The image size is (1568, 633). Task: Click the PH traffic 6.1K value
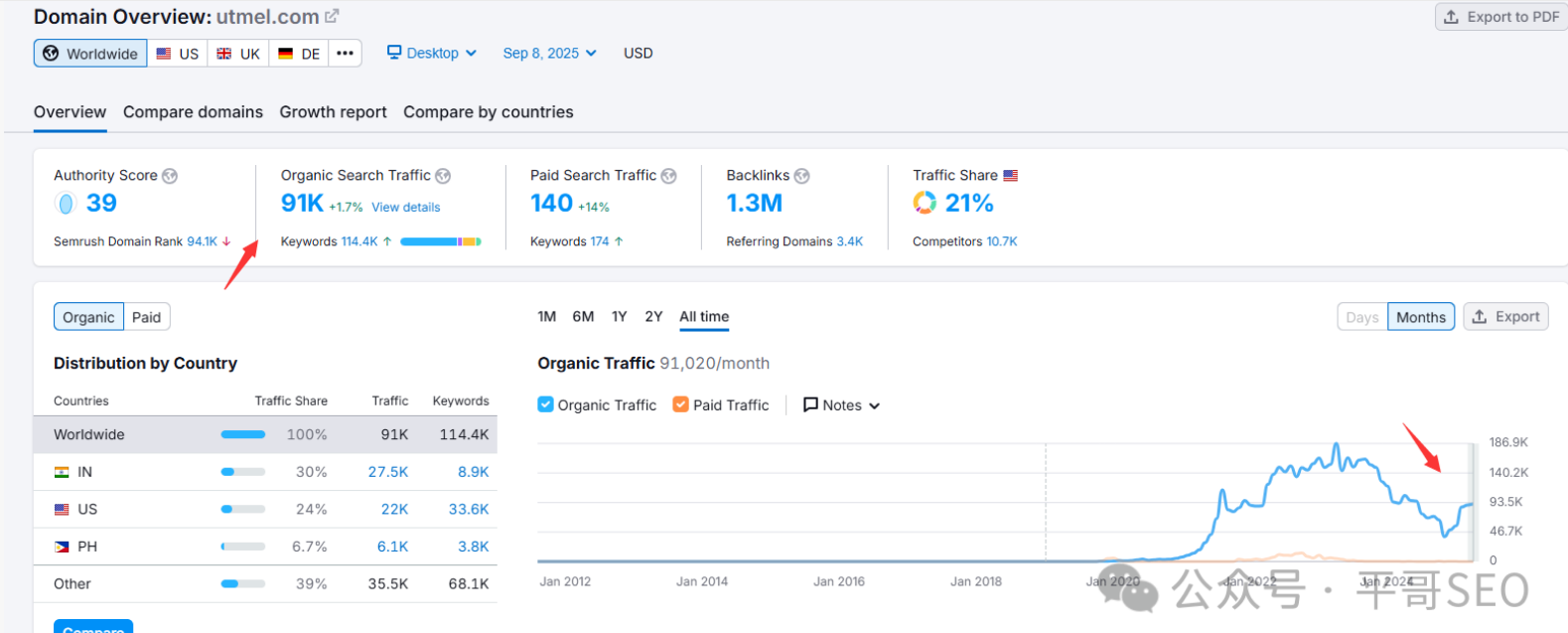[392, 547]
